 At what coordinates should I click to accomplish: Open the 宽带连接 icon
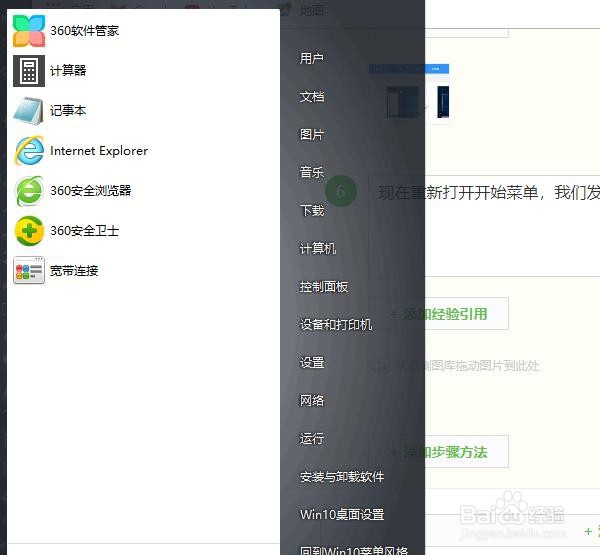(29, 271)
